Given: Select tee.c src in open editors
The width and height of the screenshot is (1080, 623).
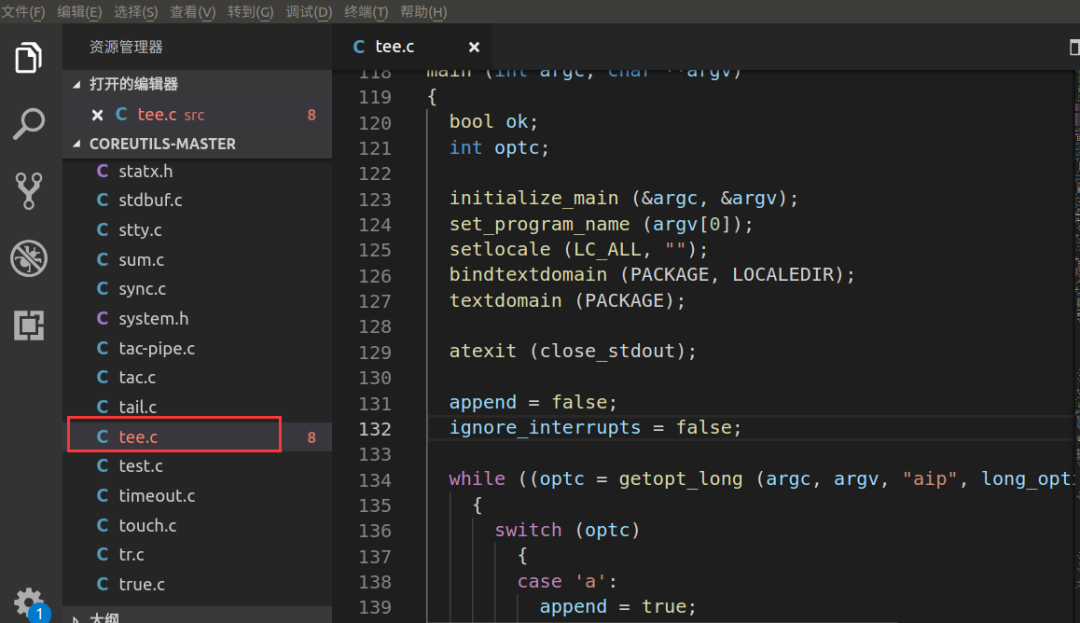Looking at the screenshot, I should point(198,115).
